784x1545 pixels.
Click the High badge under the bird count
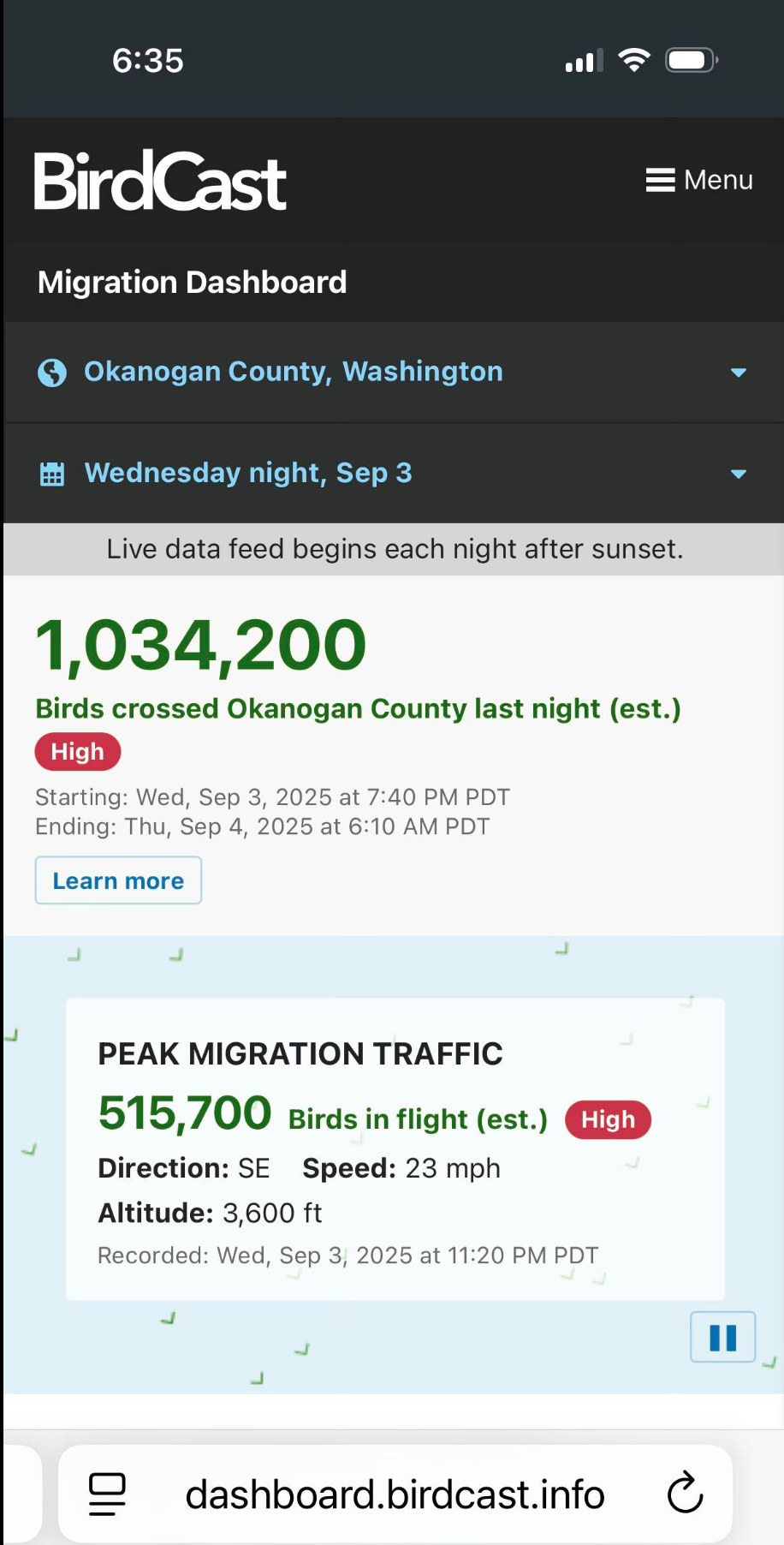(77, 751)
